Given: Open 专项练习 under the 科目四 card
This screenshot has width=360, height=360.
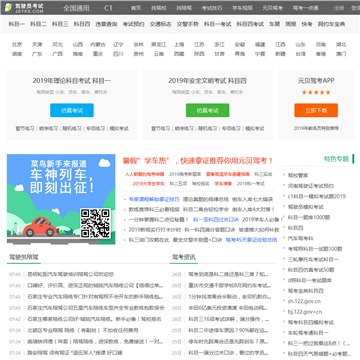Looking at the screenshot, I should 231,128.
